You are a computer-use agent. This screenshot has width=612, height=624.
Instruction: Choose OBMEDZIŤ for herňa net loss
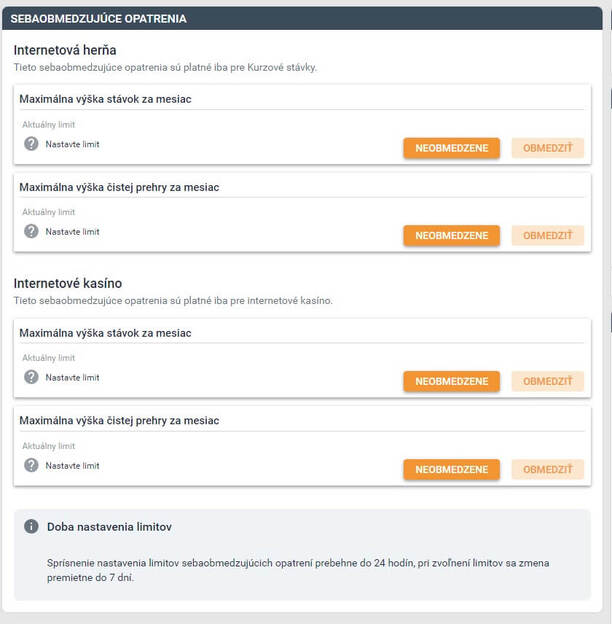548,236
